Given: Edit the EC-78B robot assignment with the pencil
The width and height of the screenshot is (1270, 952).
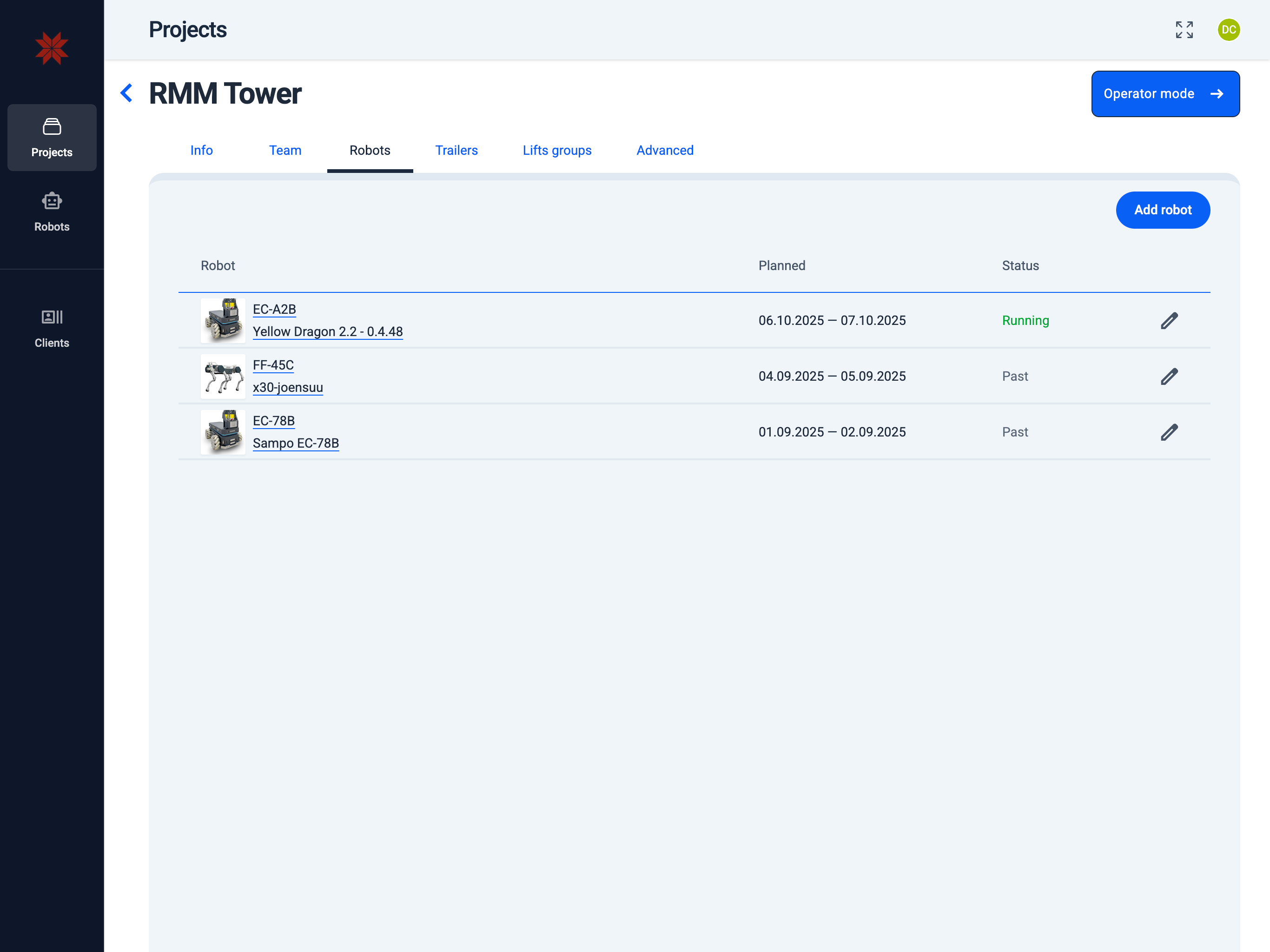Looking at the screenshot, I should [1169, 432].
